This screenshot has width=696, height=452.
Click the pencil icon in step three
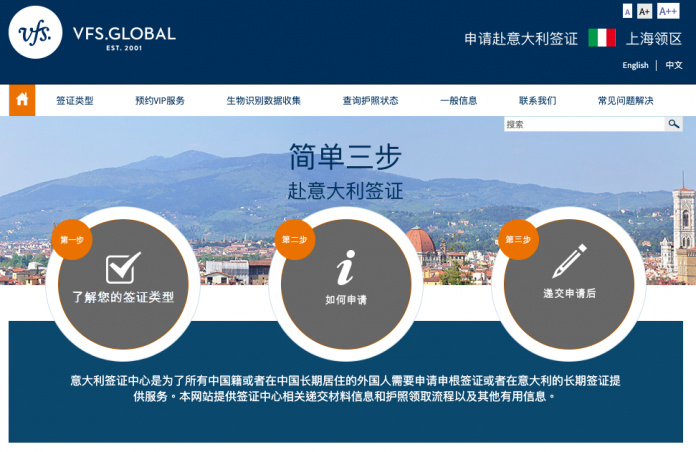pyautogui.click(x=570, y=262)
